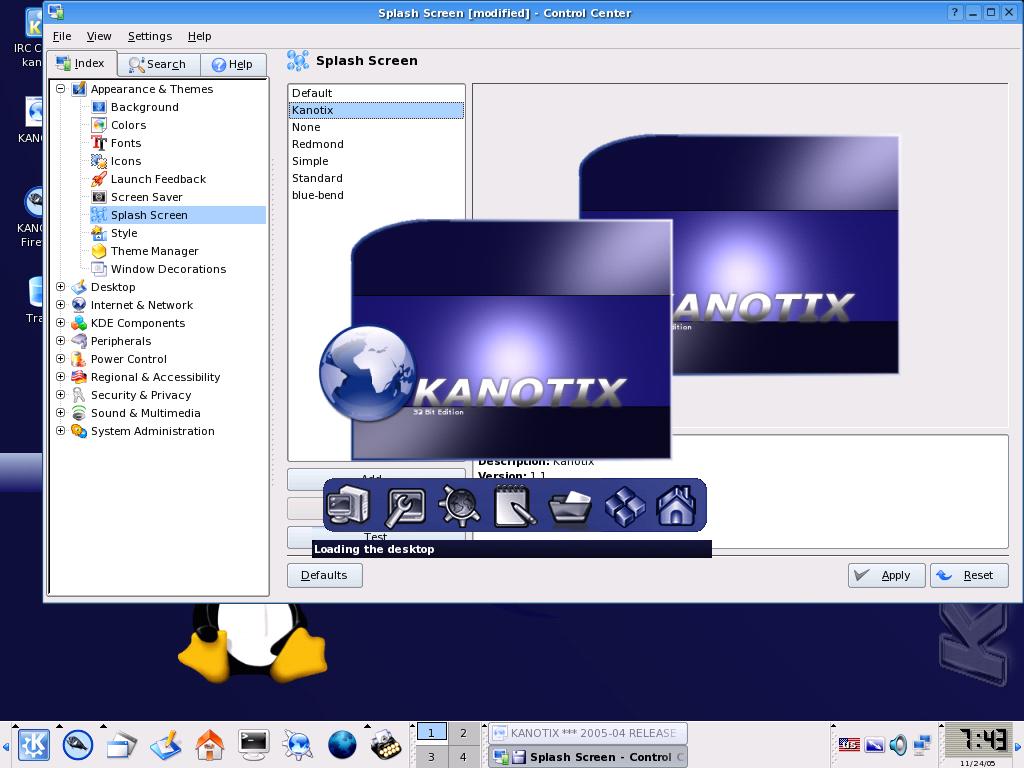
Task: Expand the Sound & Multimedia category
Action: click(x=61, y=413)
